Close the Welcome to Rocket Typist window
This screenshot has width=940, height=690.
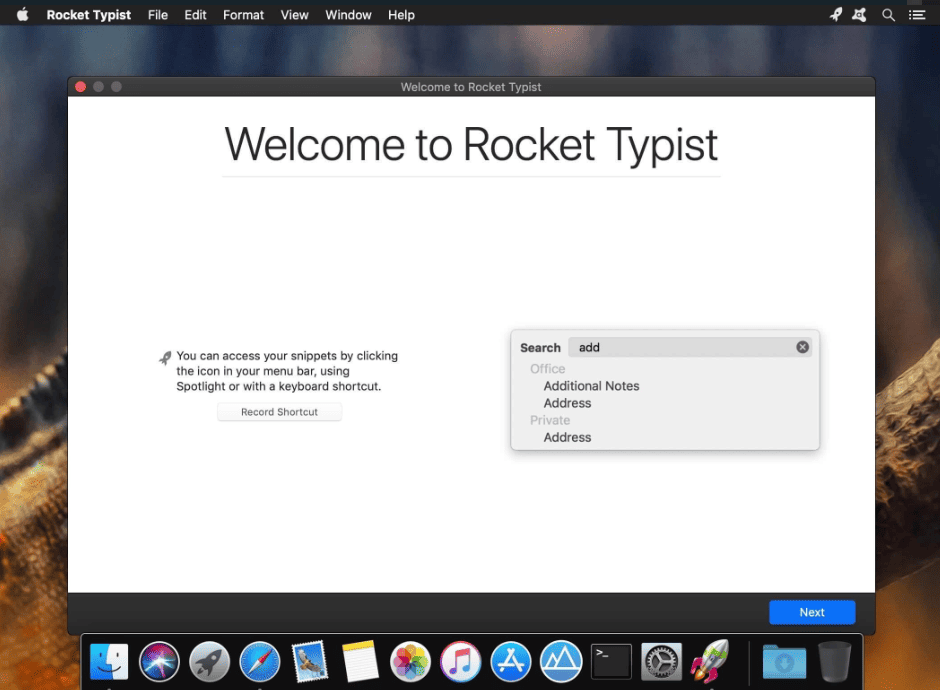click(x=80, y=87)
